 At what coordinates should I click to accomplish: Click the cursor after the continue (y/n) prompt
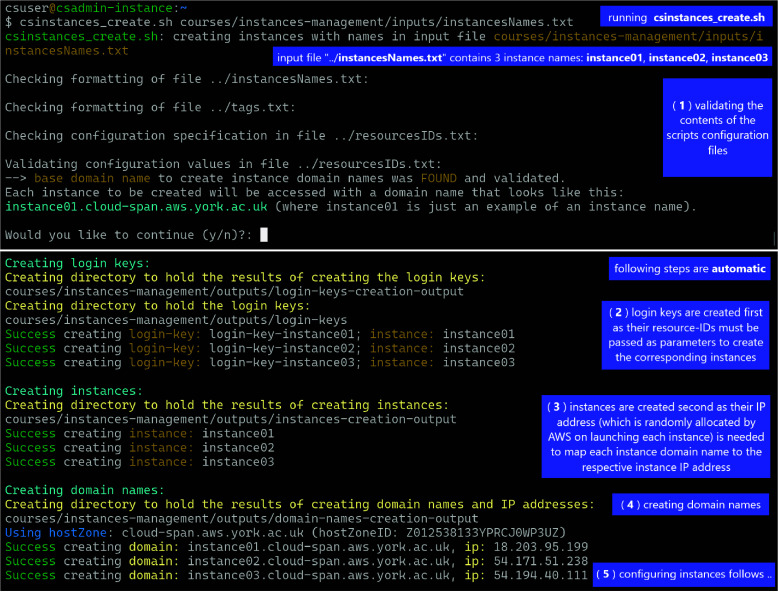click(263, 235)
